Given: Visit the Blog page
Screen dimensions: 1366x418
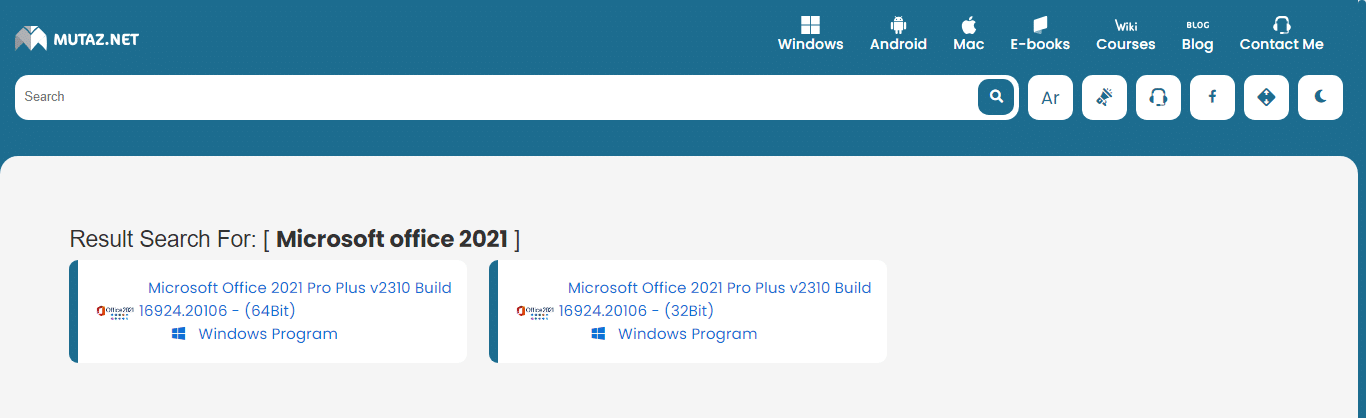Looking at the screenshot, I should [1197, 34].
